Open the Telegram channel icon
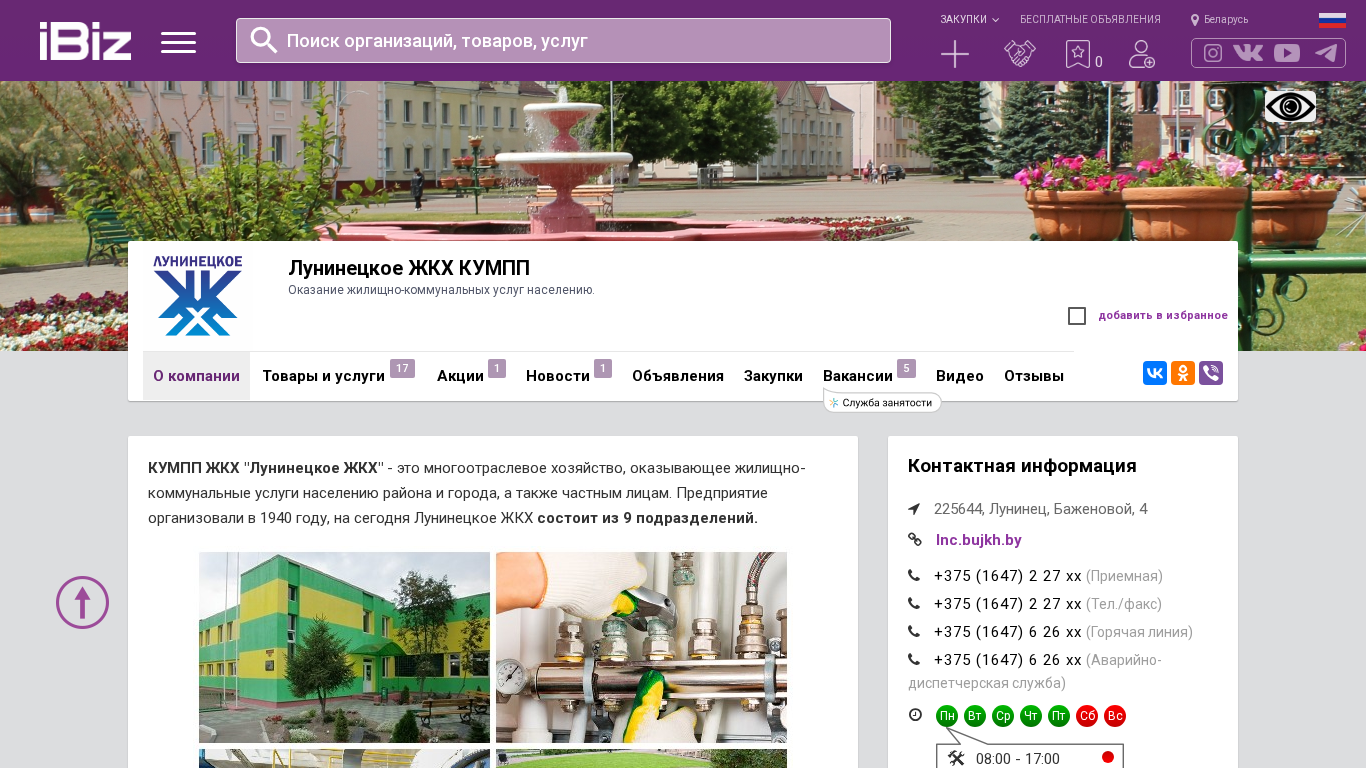The width and height of the screenshot is (1366, 768). click(x=1326, y=53)
